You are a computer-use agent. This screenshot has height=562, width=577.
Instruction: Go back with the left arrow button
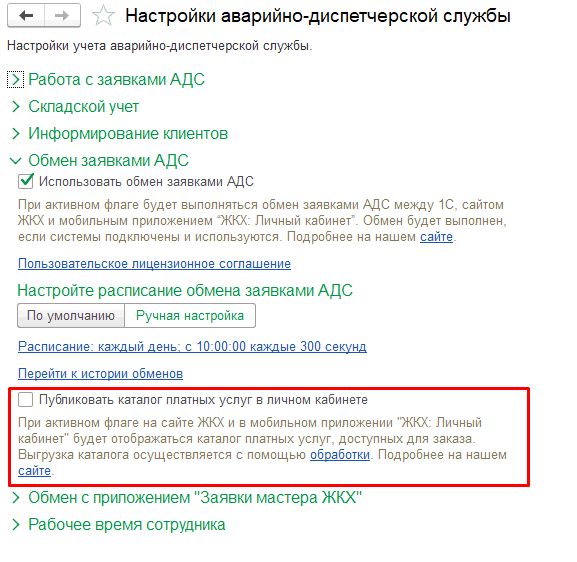point(26,15)
